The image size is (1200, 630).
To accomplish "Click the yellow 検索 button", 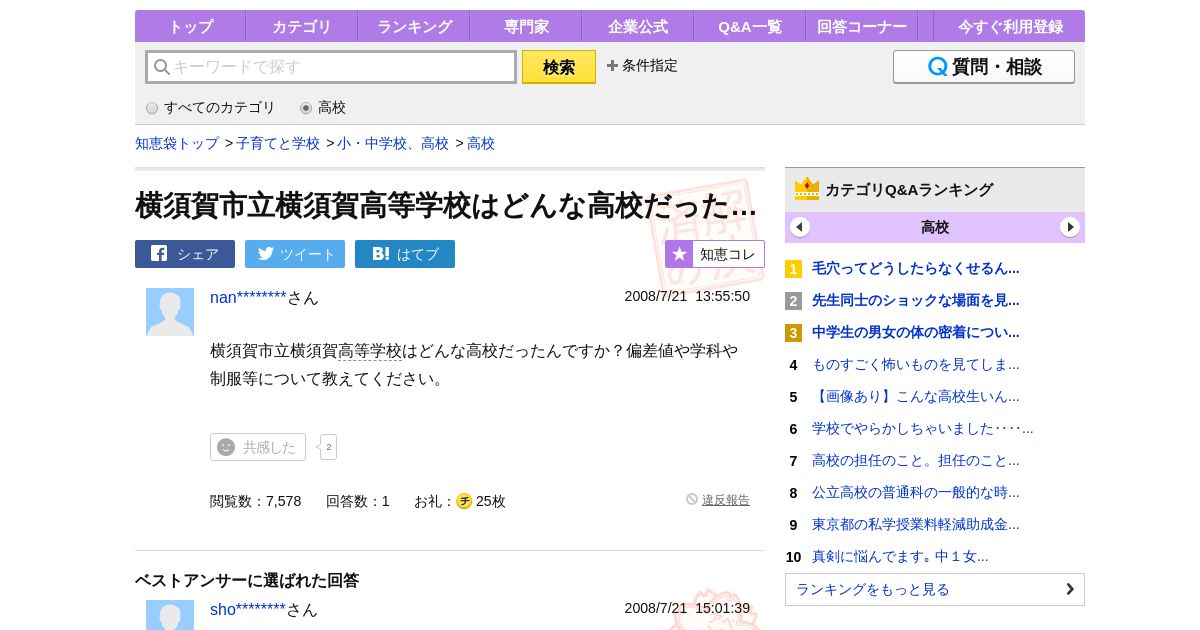I will [559, 67].
